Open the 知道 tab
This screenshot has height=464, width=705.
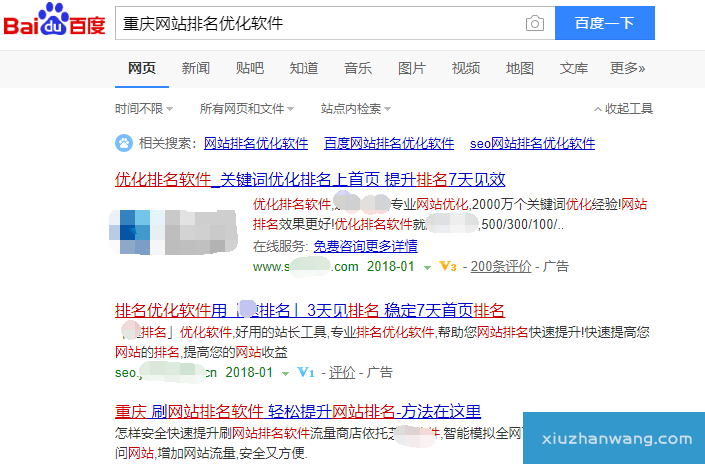304,68
